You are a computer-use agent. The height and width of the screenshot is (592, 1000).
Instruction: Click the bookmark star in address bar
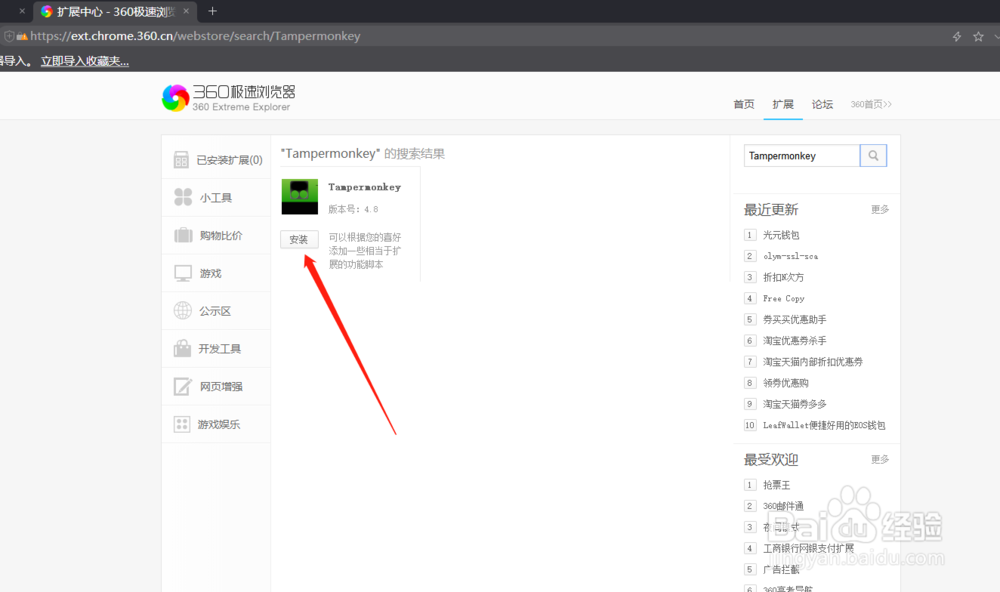point(978,36)
